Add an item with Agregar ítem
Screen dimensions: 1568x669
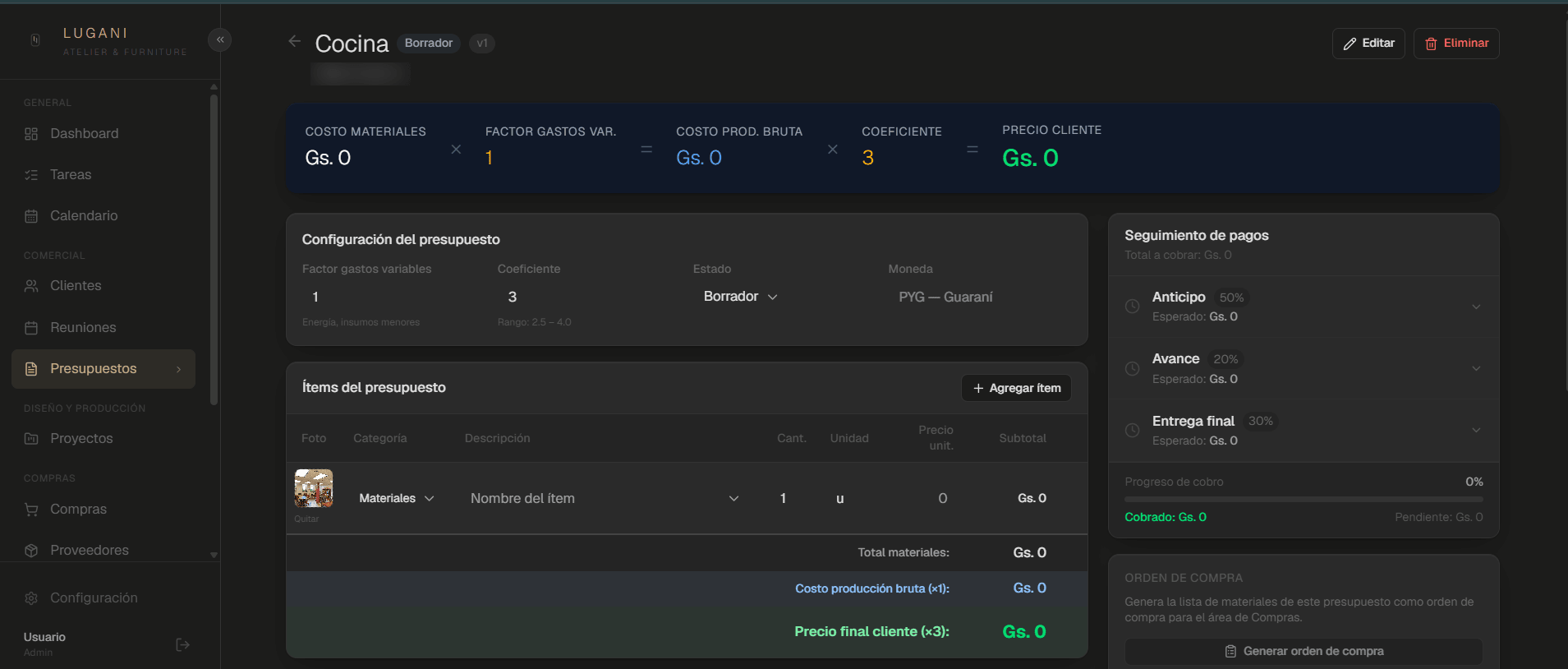coord(1016,388)
